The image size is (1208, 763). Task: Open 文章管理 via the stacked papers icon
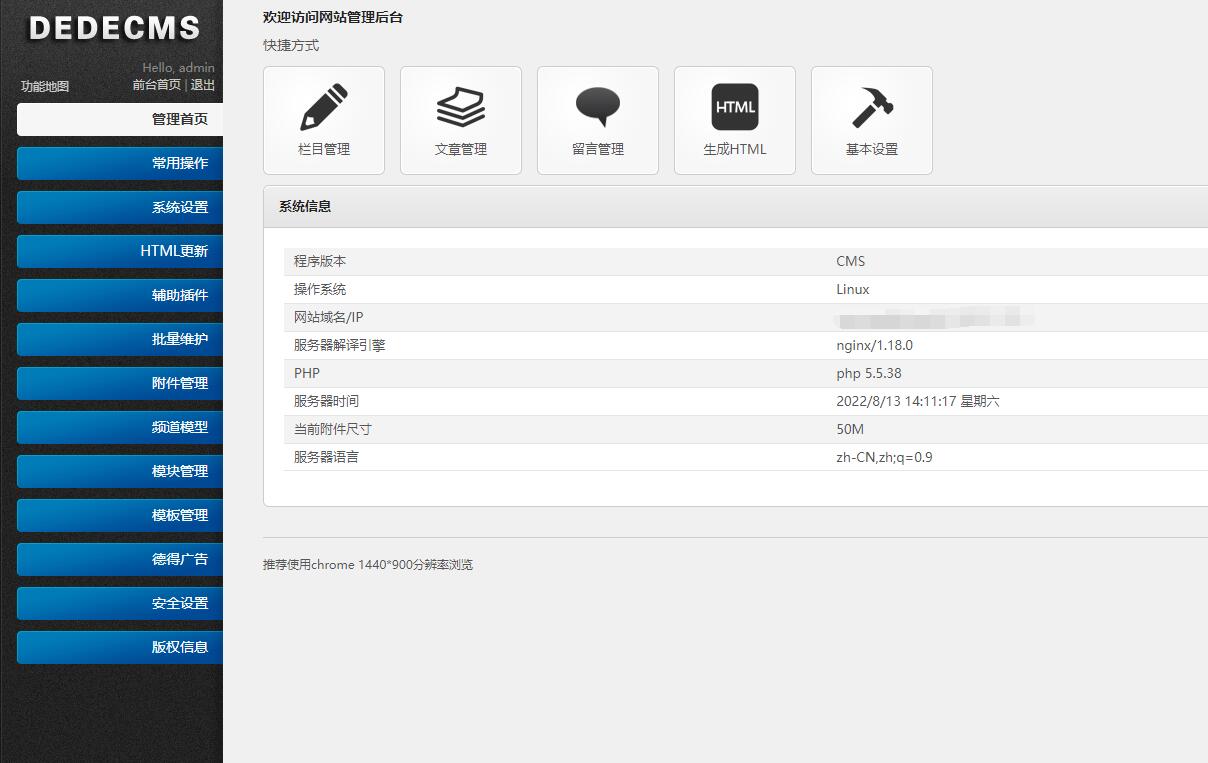click(x=461, y=108)
